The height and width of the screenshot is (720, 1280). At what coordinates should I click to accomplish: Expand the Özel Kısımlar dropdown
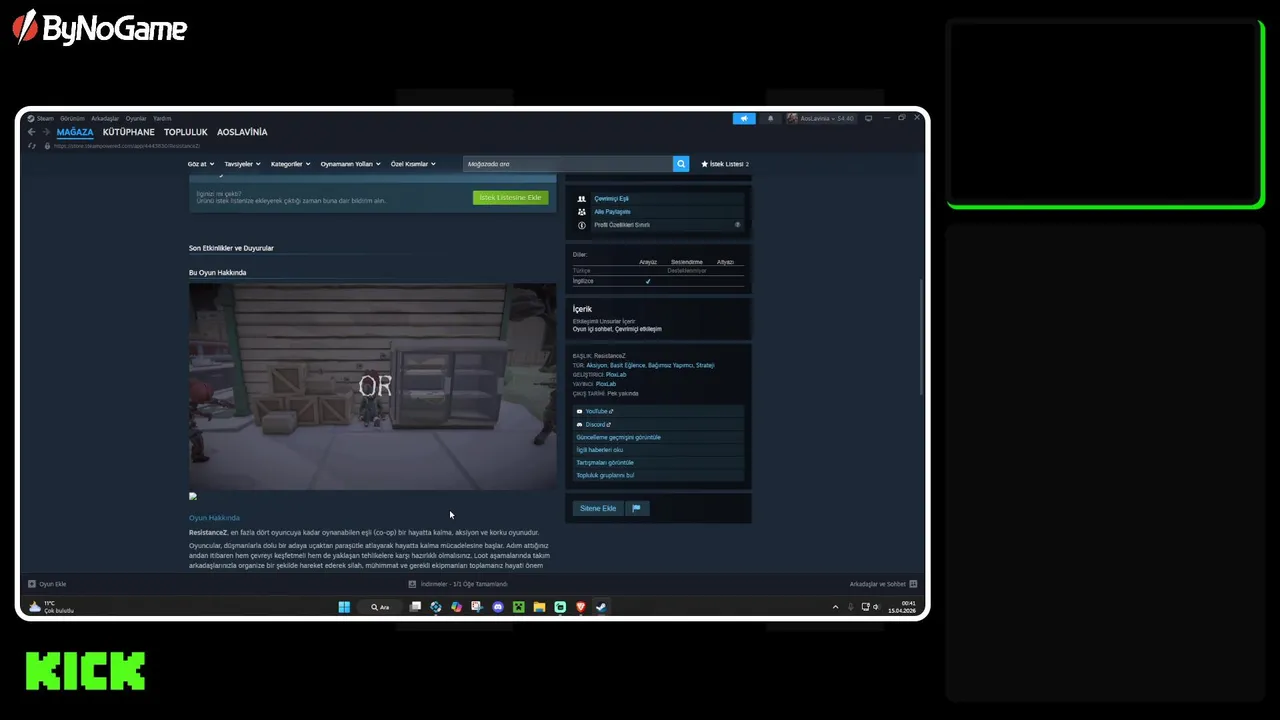point(413,164)
